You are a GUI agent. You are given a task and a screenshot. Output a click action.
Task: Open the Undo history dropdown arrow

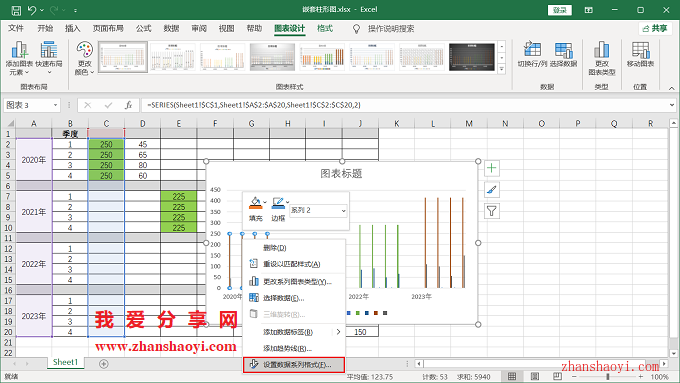(x=42, y=10)
